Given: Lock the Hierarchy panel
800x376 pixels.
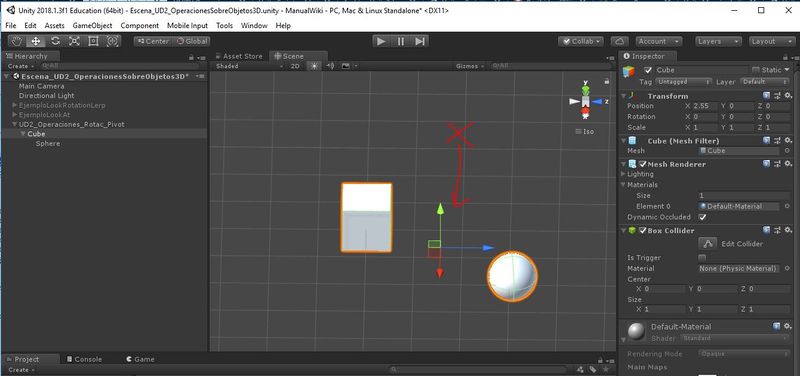Looking at the screenshot, I should click(191, 57).
